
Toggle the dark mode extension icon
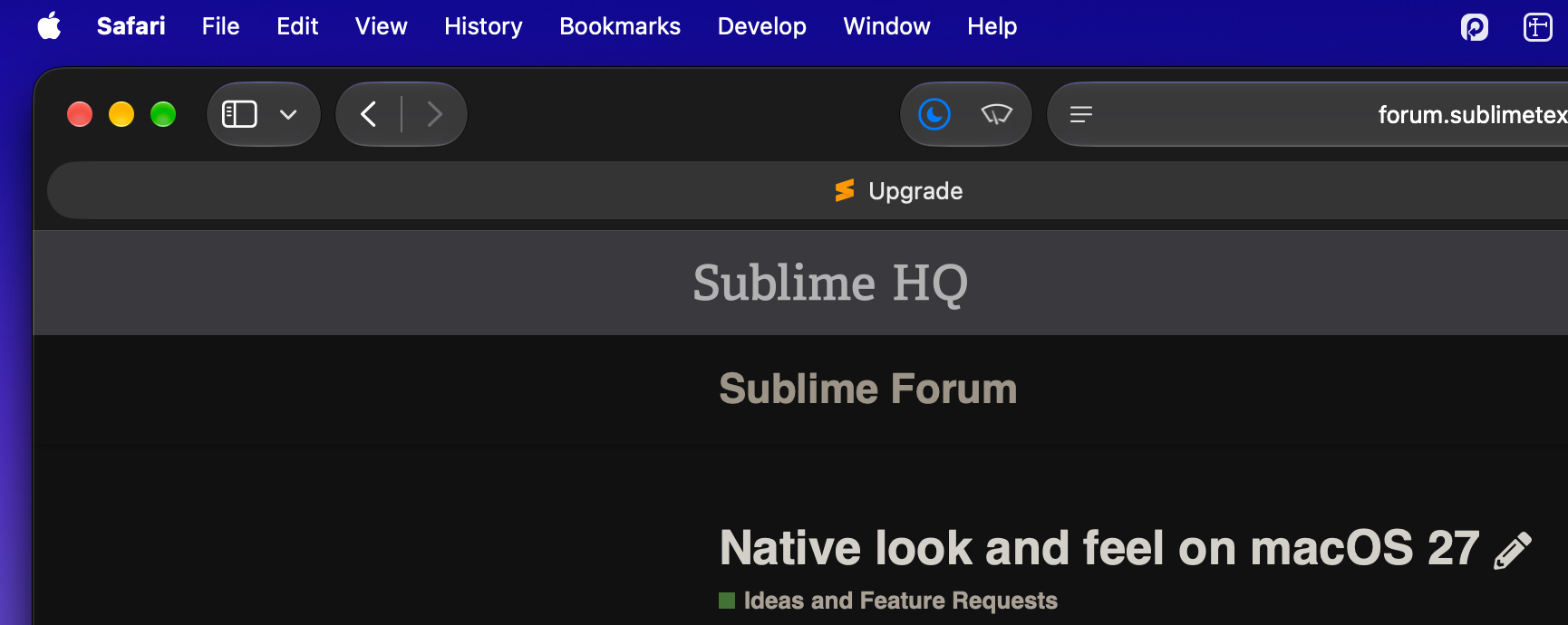coord(934,114)
